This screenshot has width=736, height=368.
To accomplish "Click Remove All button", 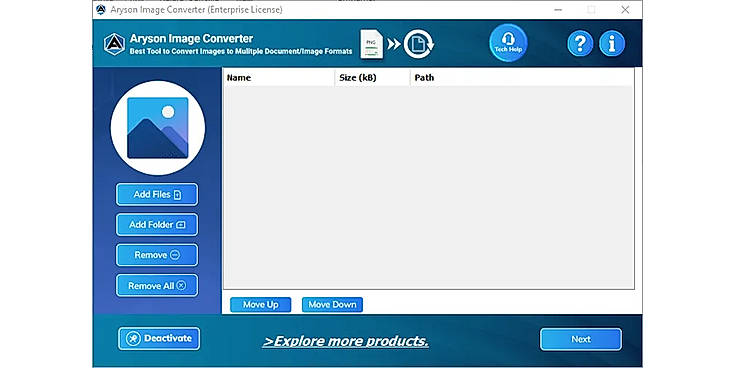I will [157, 285].
